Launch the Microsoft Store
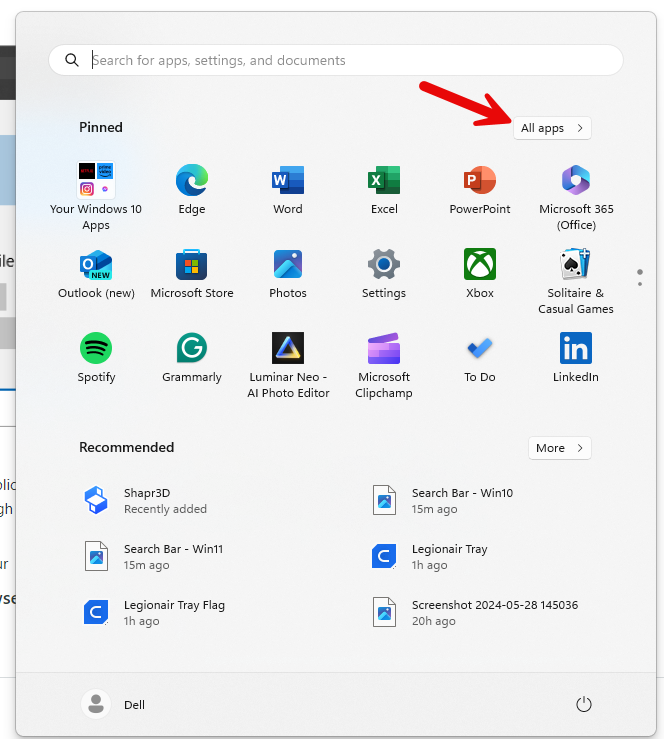This screenshot has height=739, width=664. tap(192, 273)
